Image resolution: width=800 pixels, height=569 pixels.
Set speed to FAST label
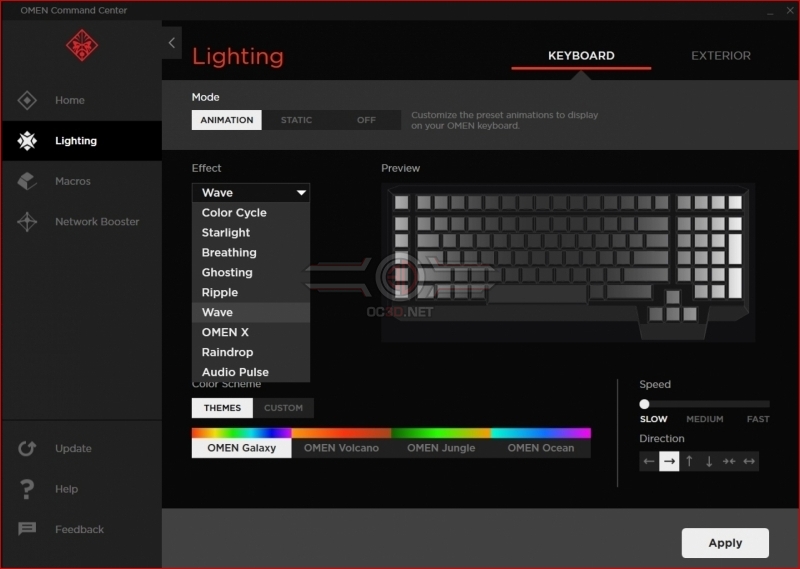[x=758, y=419]
